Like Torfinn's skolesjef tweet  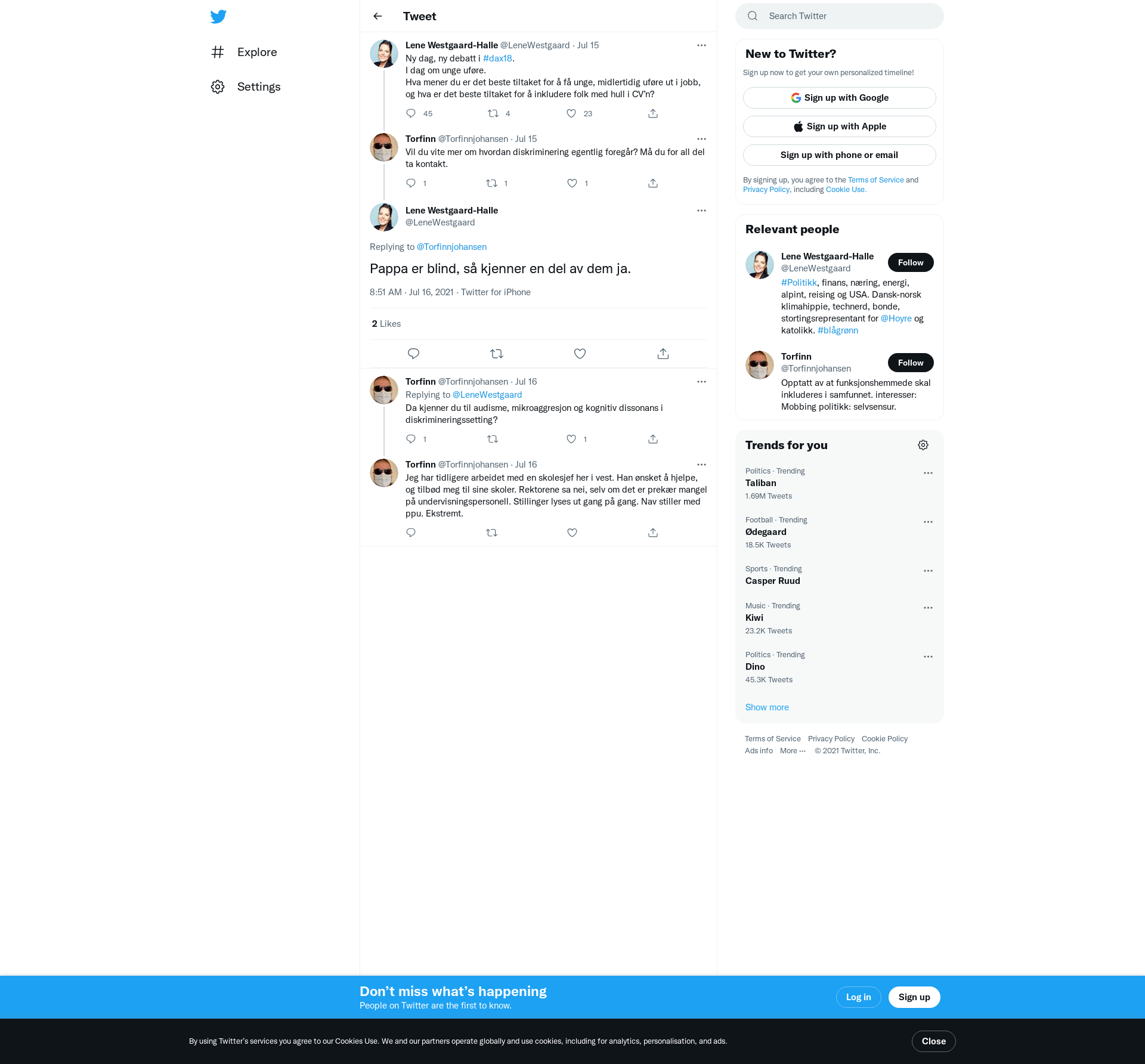pos(572,533)
